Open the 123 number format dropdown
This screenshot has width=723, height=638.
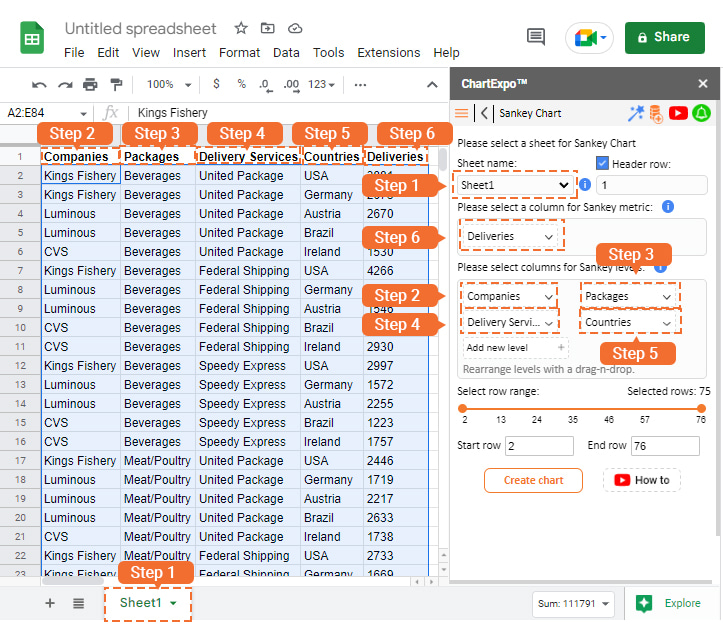(x=321, y=85)
